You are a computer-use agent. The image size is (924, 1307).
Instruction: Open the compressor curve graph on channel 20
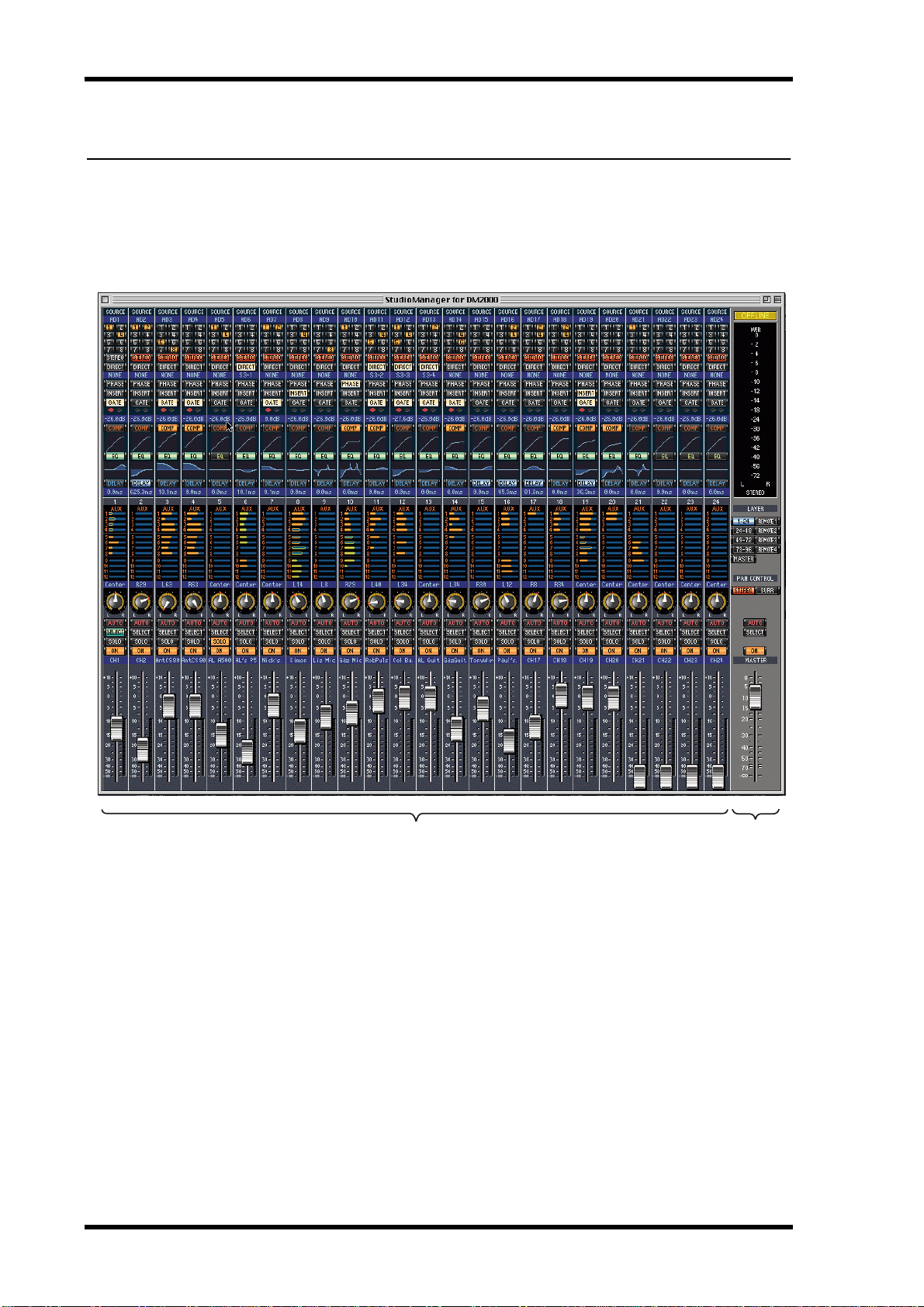[x=612, y=442]
